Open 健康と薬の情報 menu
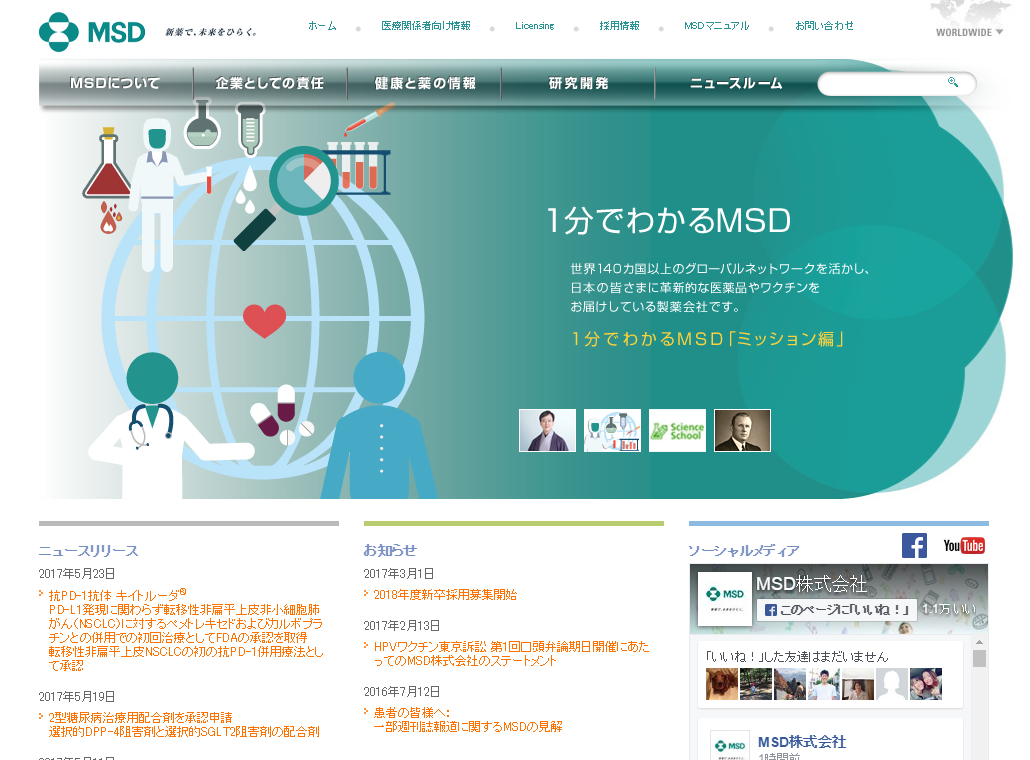1030x760 pixels. [x=424, y=83]
